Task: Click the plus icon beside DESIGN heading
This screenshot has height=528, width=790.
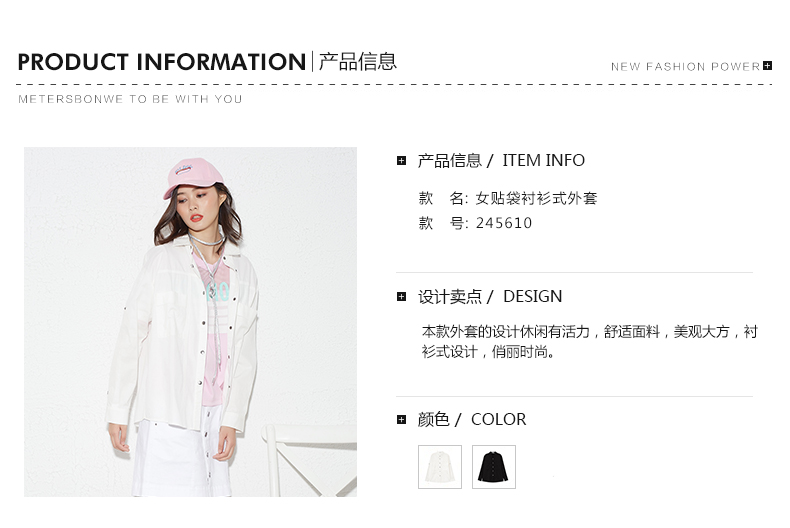Action: [401, 296]
